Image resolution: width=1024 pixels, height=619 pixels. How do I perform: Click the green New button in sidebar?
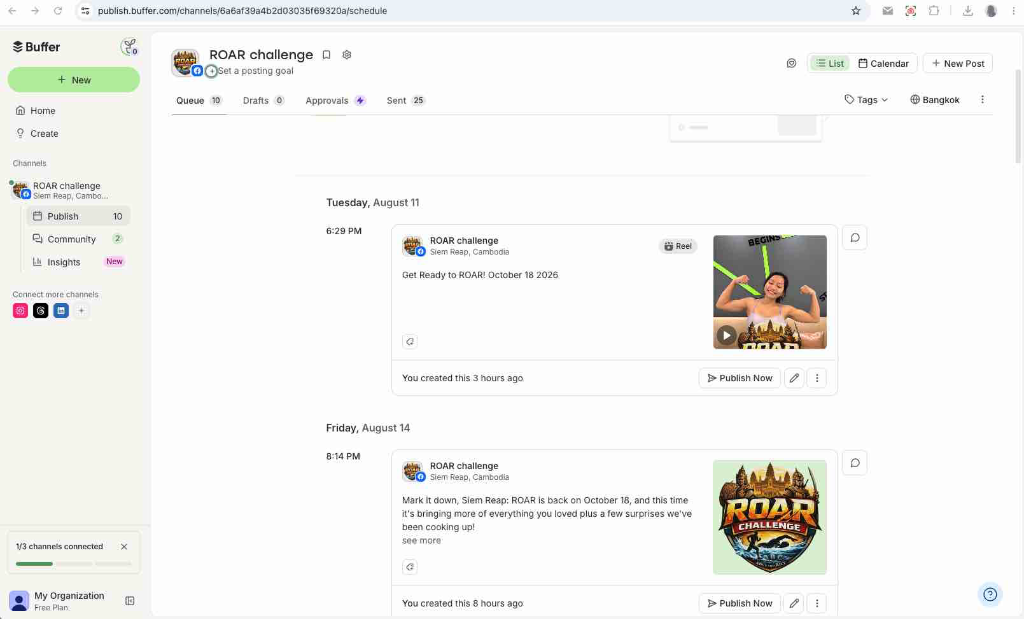coord(74,80)
